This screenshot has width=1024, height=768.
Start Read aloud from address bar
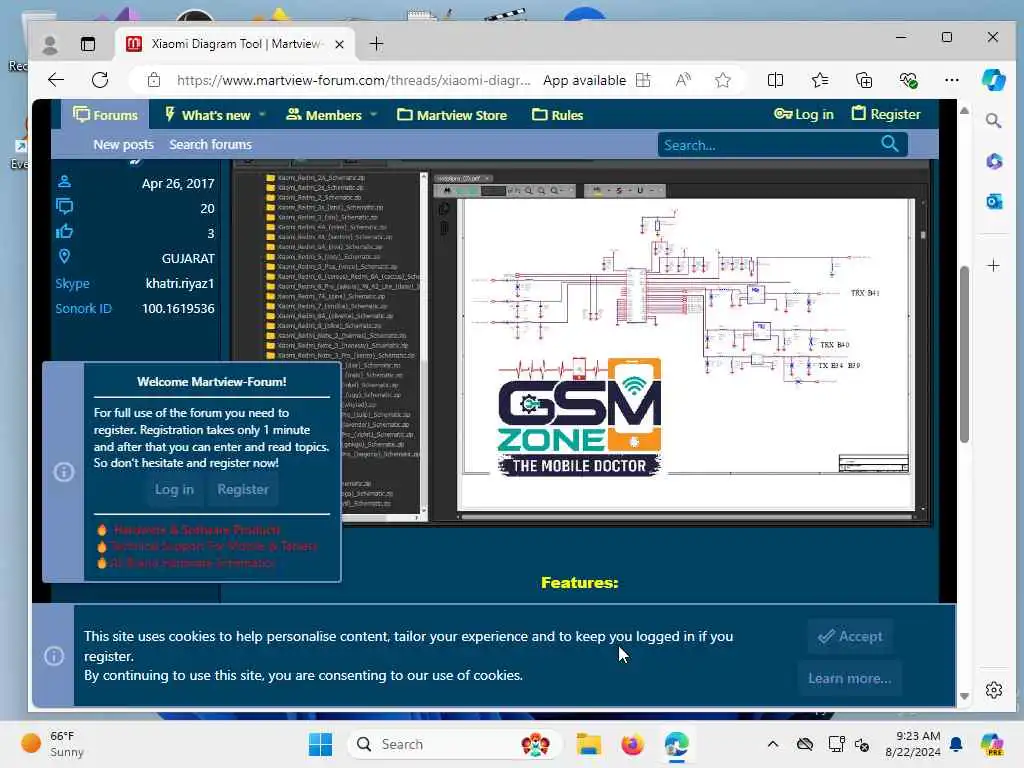click(683, 80)
